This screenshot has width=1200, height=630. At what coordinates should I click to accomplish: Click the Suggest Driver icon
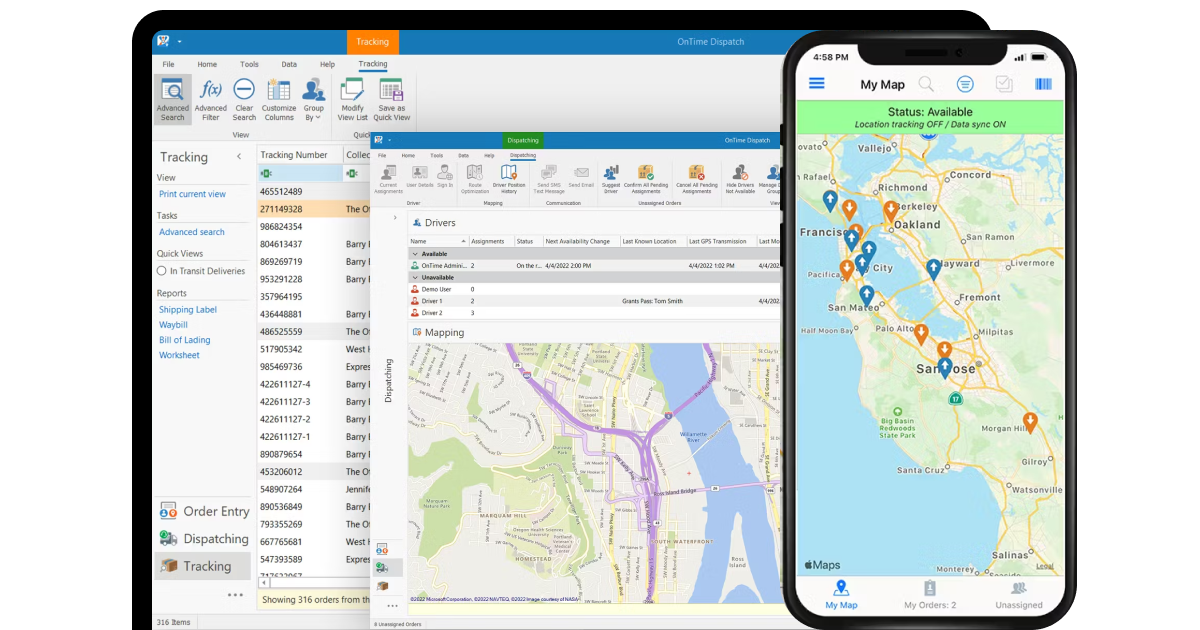[611, 178]
